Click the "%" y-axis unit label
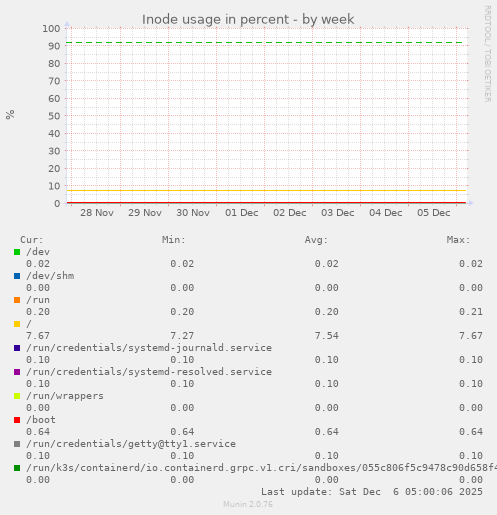The height and width of the screenshot is (515, 497). [10, 115]
